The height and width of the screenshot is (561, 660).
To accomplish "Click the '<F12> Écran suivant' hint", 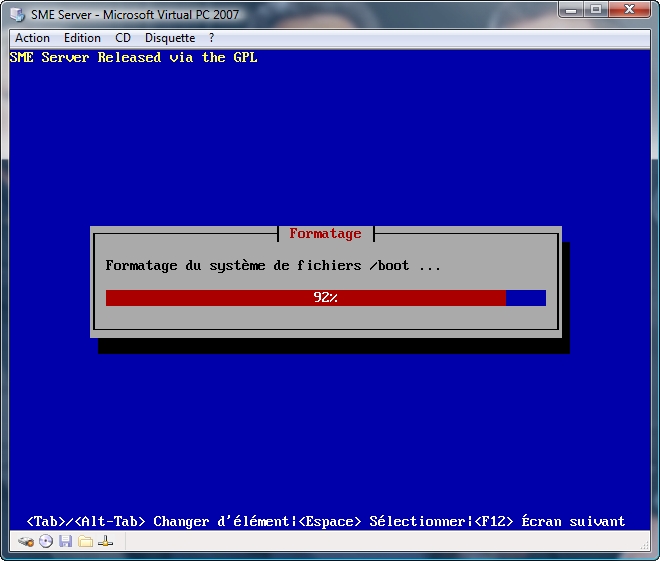I will (550, 521).
